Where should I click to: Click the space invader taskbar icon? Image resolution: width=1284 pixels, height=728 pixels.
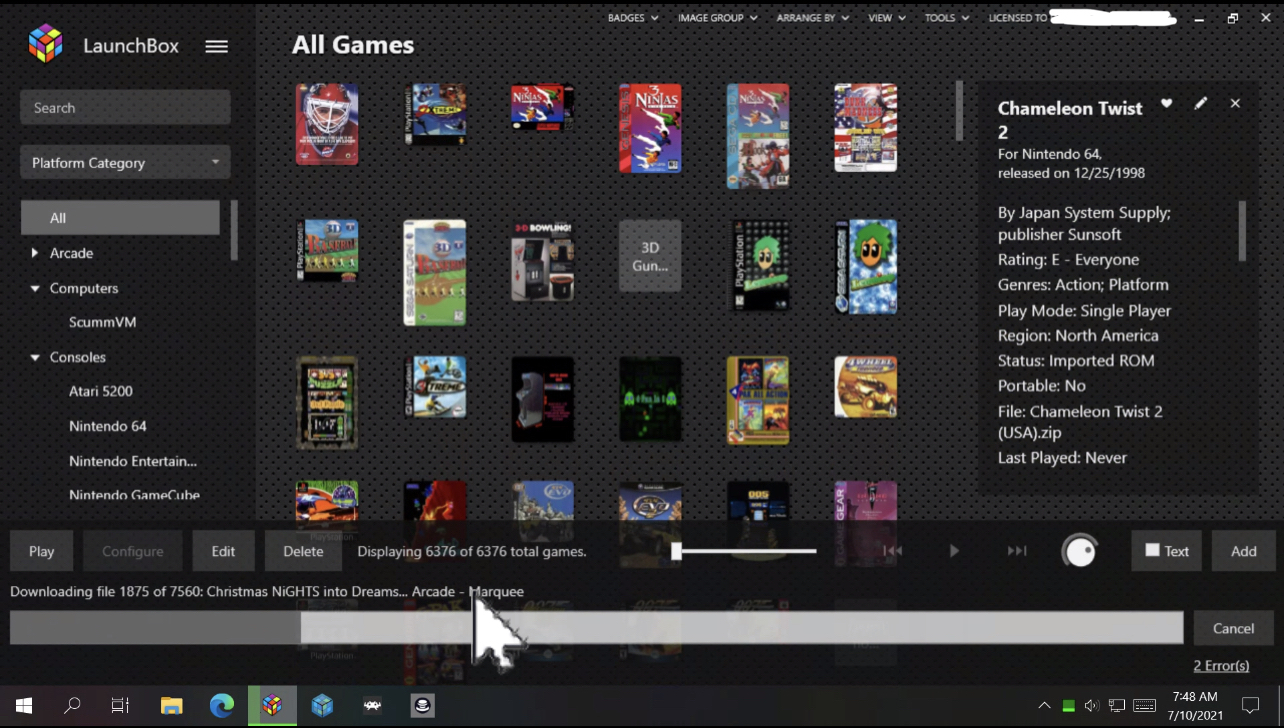tap(372, 706)
